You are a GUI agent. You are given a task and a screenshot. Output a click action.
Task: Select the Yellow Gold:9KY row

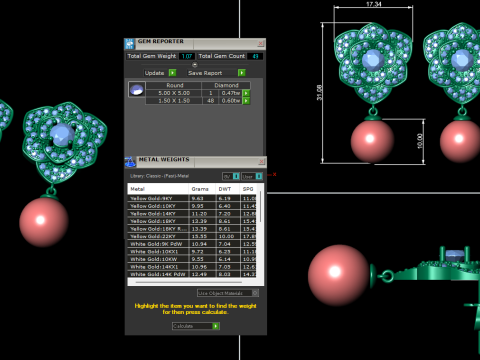point(192,198)
